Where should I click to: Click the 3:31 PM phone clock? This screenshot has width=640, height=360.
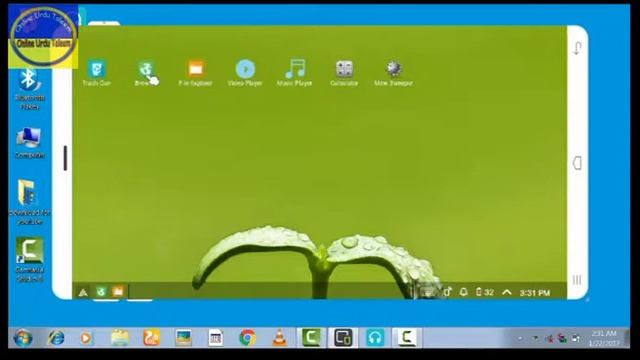[535, 293]
